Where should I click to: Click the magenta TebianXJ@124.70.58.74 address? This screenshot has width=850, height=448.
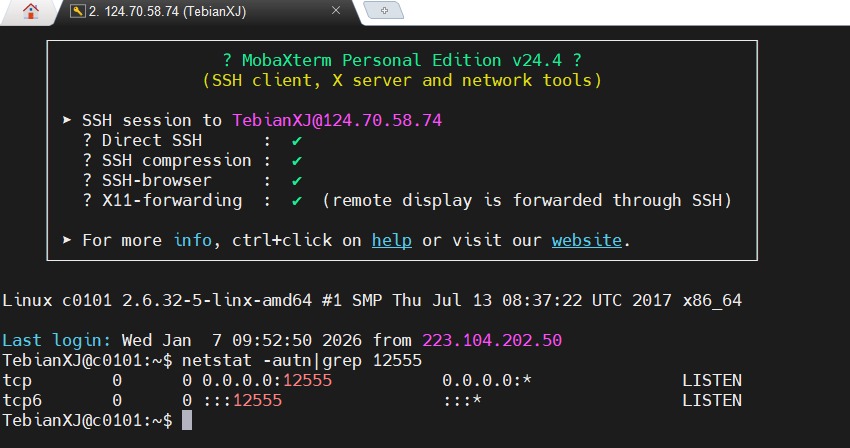pos(337,120)
